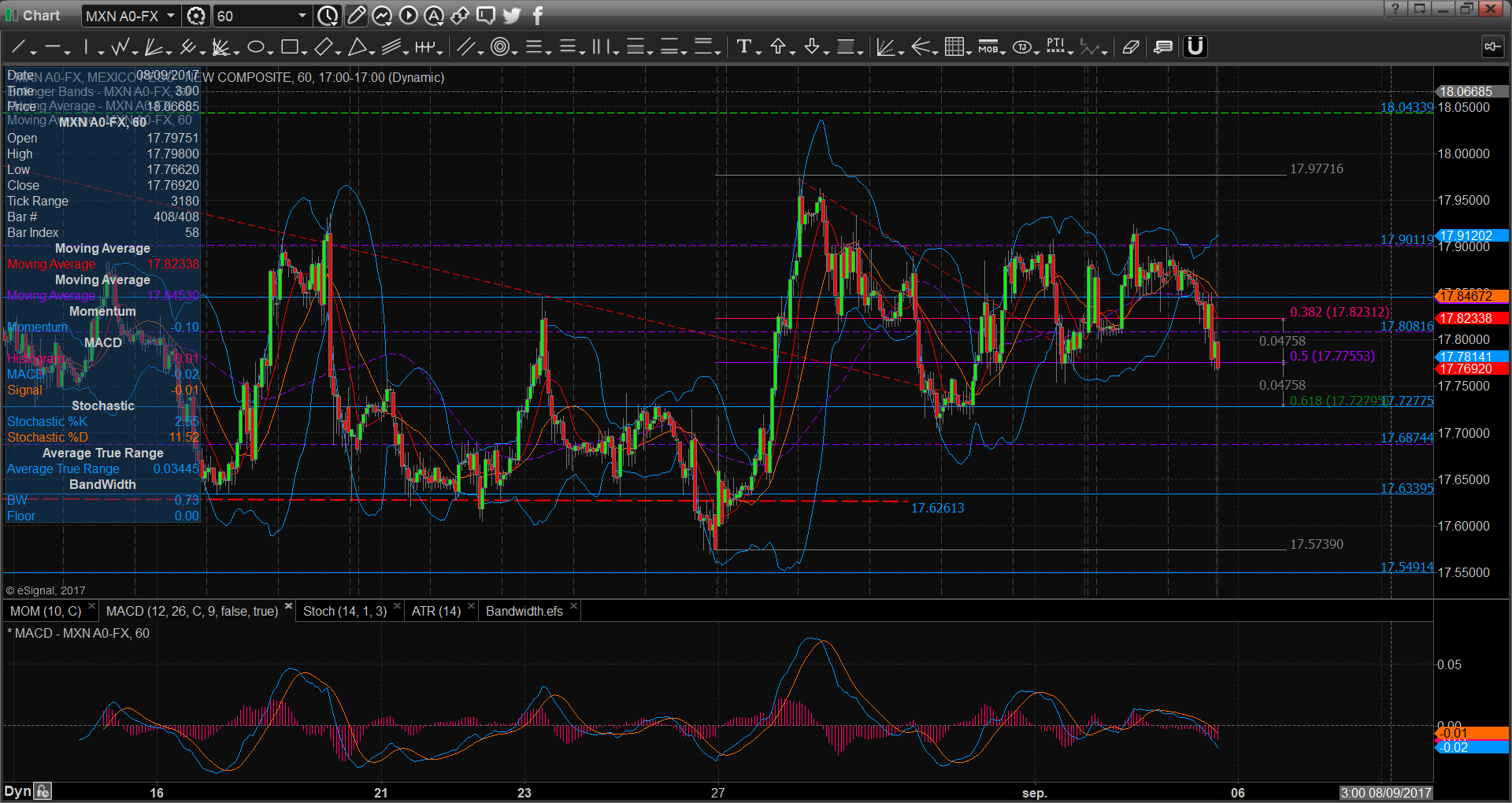
Task: Switch to the Stoch (14, 1, 3) tab
Action: click(x=345, y=611)
